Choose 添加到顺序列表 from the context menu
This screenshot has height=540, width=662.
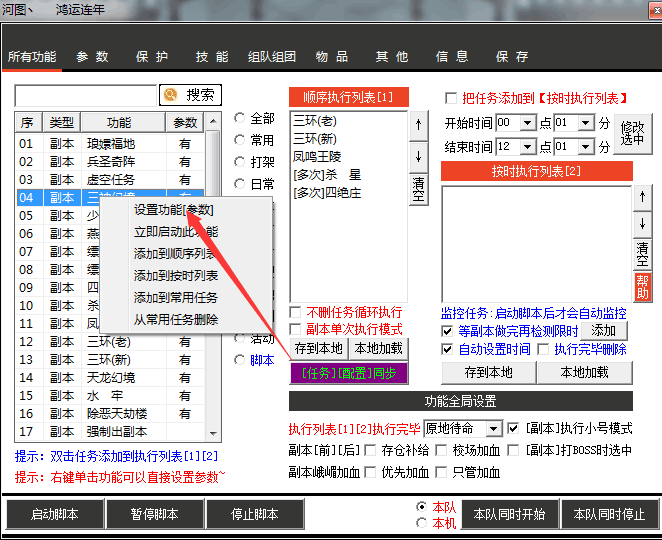174,254
